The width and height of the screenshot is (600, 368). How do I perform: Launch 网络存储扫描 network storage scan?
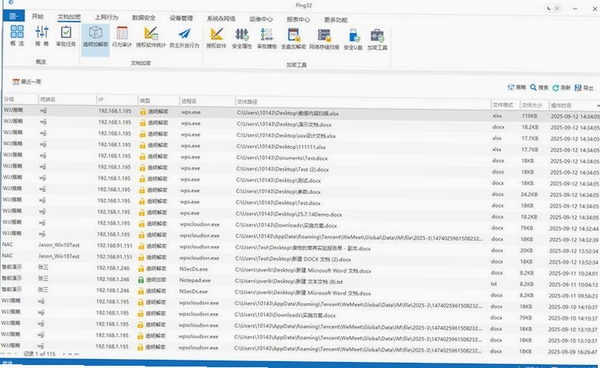[324, 39]
